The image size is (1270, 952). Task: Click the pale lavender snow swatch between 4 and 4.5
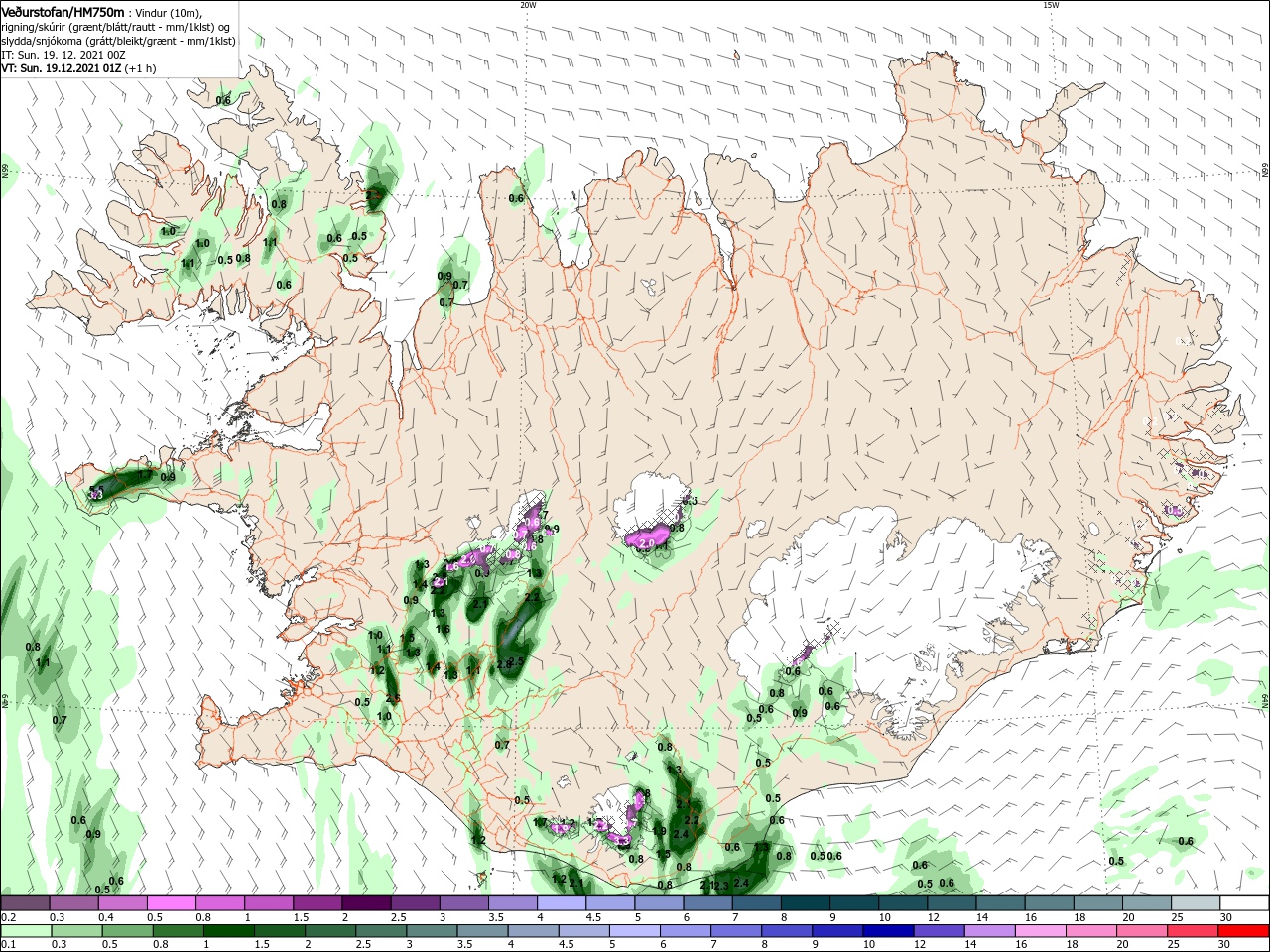tap(562, 902)
